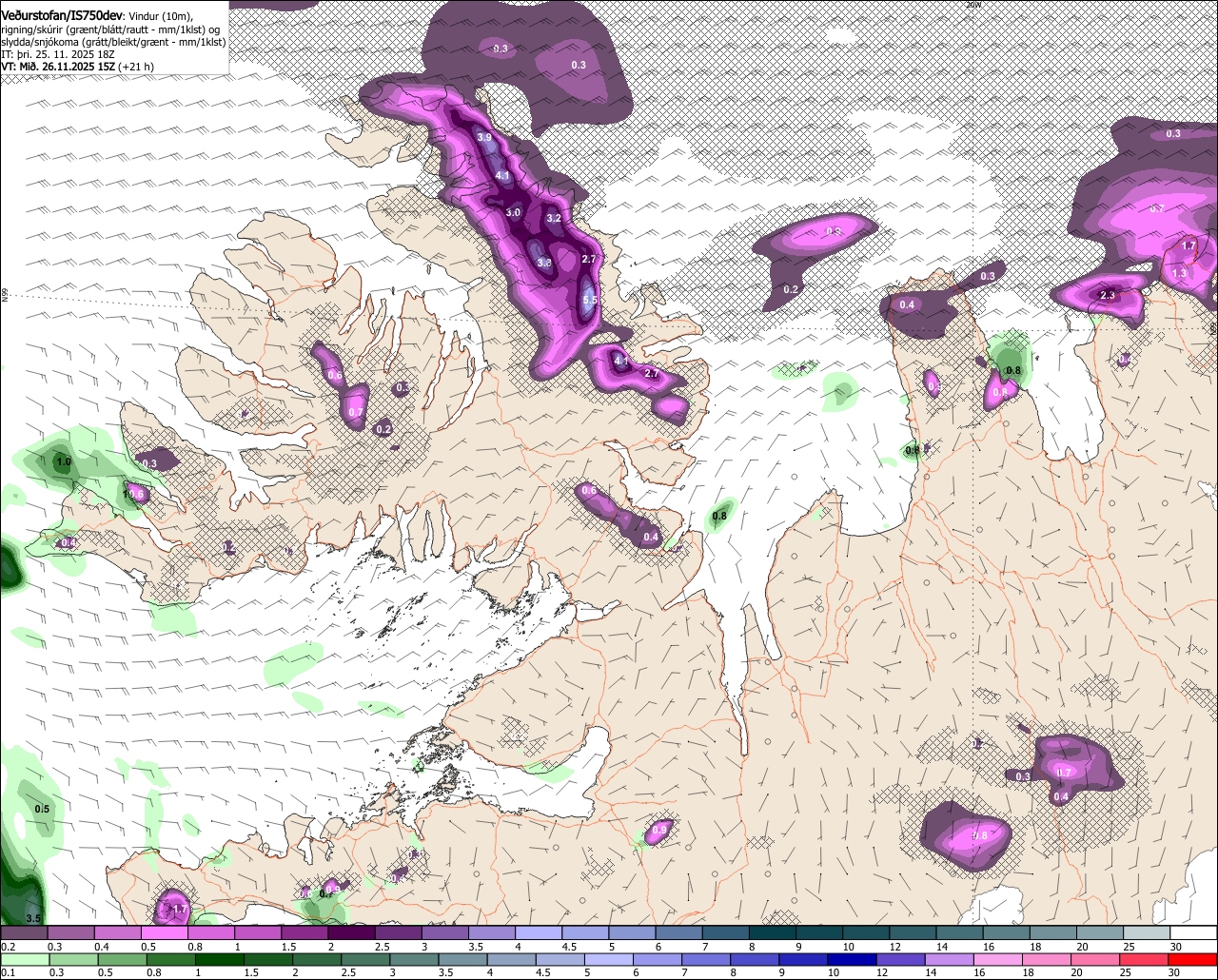Click the 0.2 label in the legend
Screen dimensions: 1218x980
tap(8, 947)
